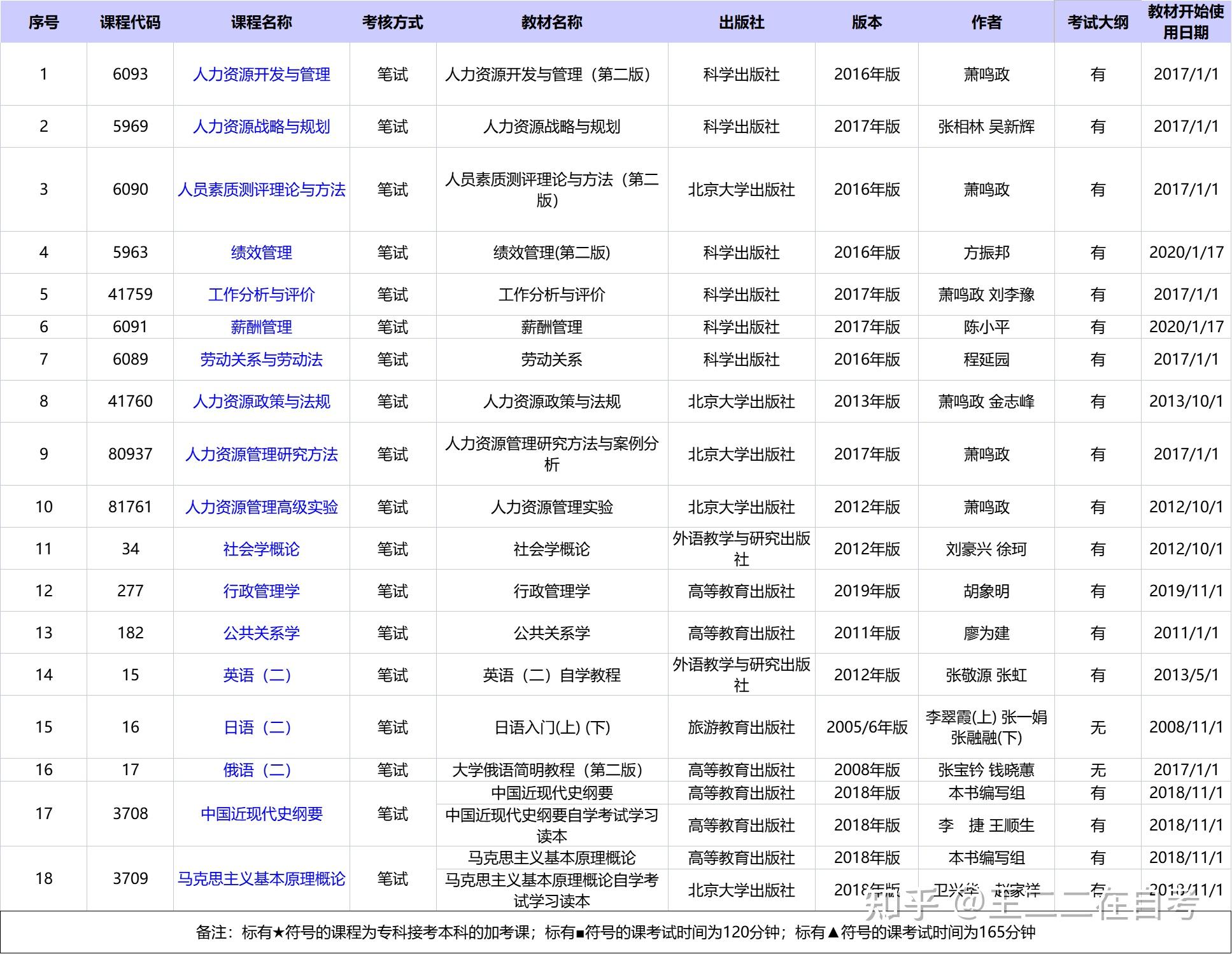Select date cell 2019/11/1
The width and height of the screenshot is (1232, 954).
(1186, 591)
